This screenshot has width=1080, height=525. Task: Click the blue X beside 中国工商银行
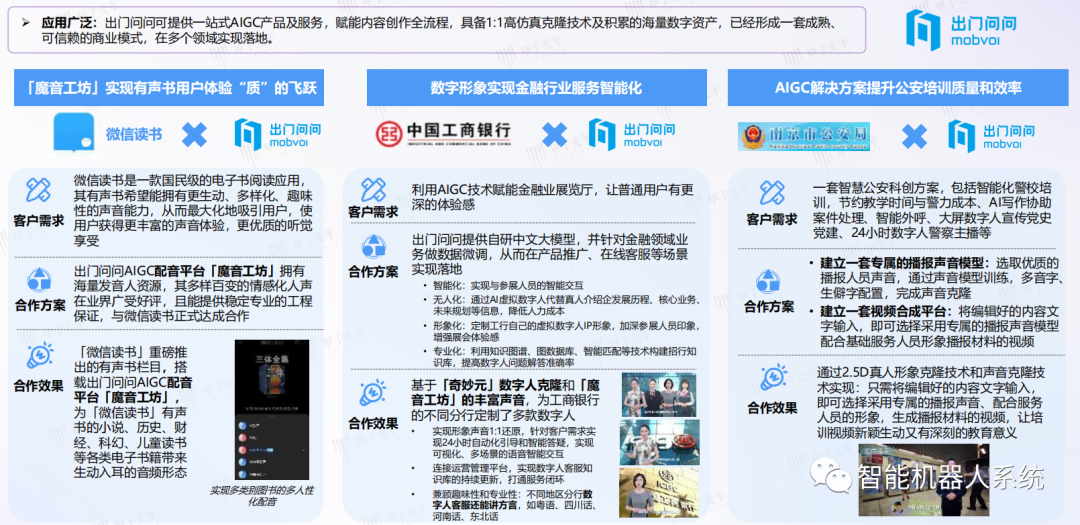click(554, 134)
